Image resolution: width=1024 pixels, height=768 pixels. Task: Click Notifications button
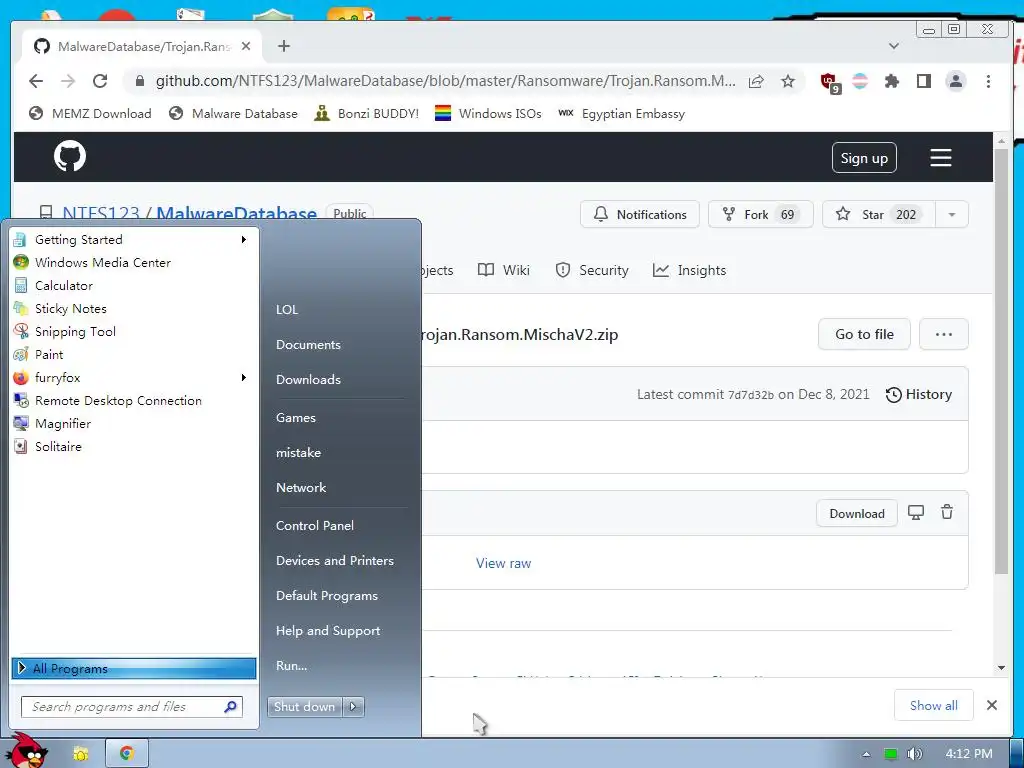(x=639, y=214)
